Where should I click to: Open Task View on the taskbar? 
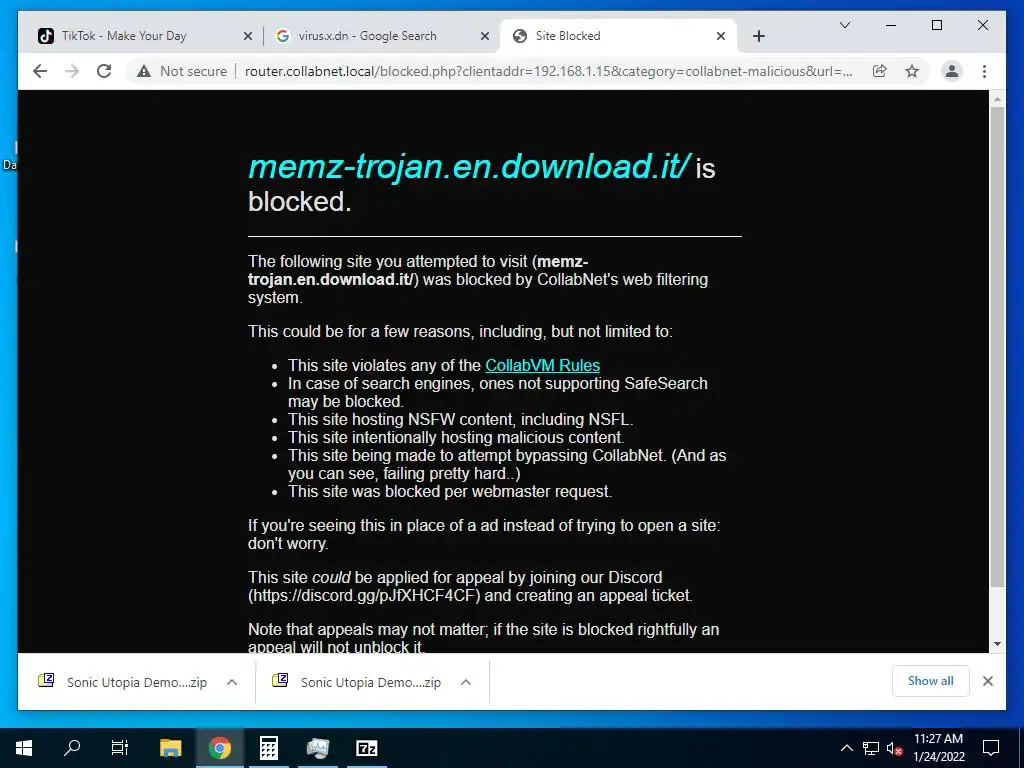[x=120, y=748]
